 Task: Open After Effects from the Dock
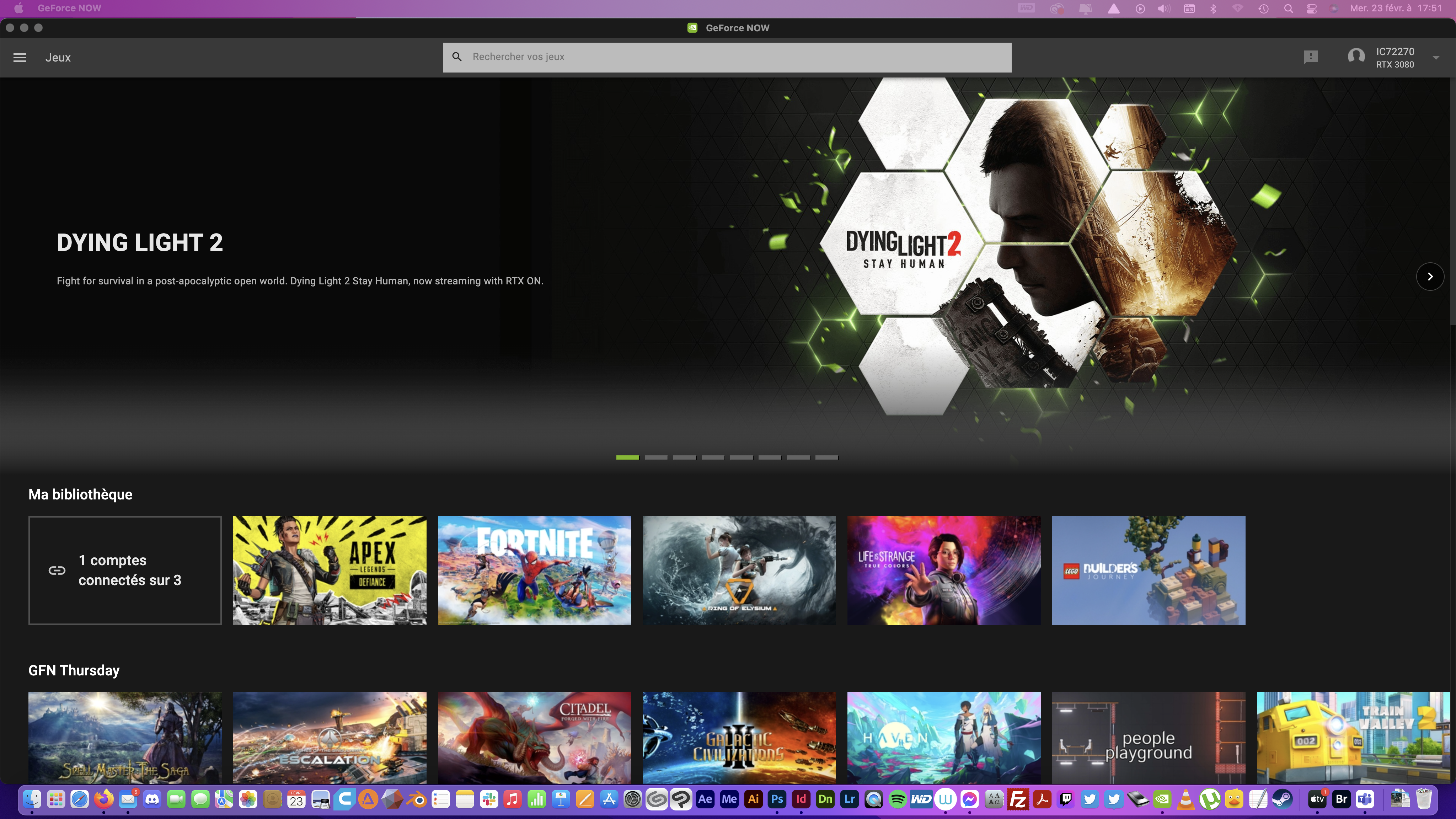705,799
